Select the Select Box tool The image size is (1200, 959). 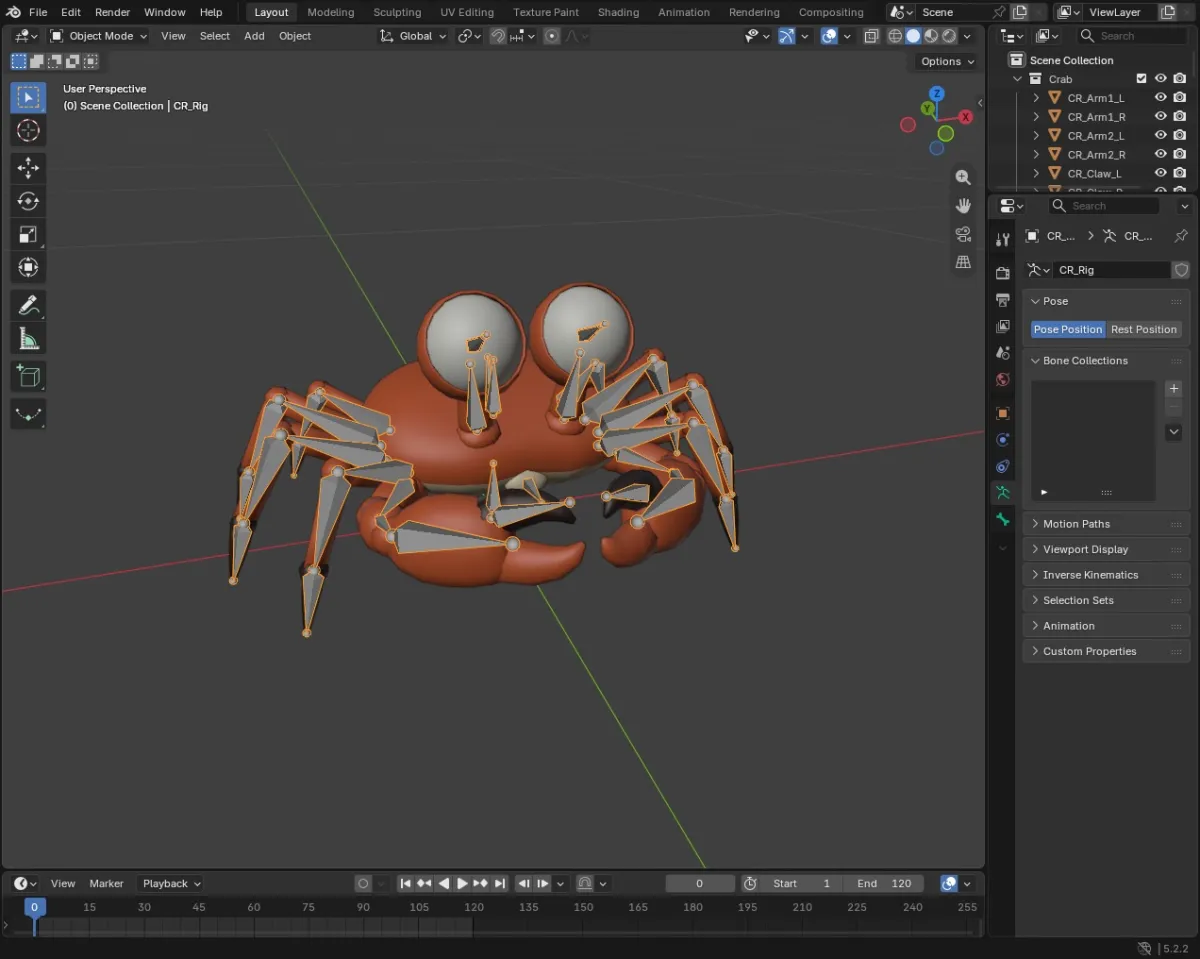(28, 98)
